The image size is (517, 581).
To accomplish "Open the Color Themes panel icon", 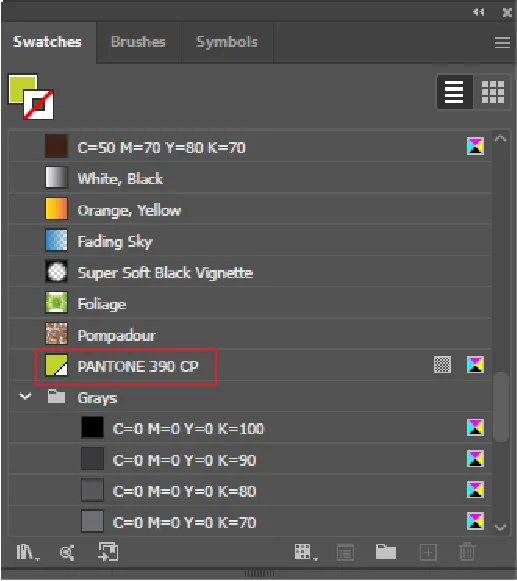I will 67,553.
